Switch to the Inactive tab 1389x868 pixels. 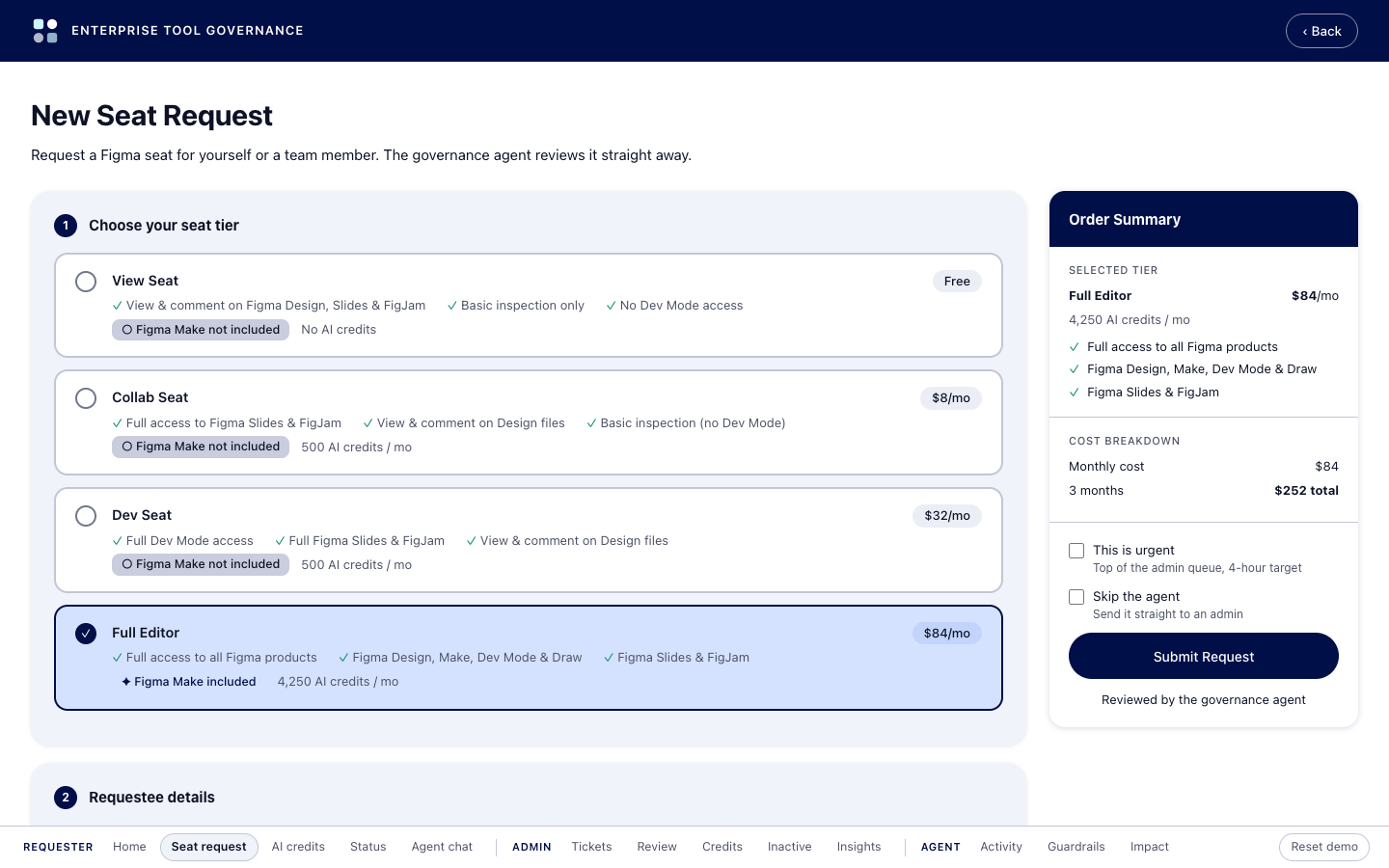[790, 847]
